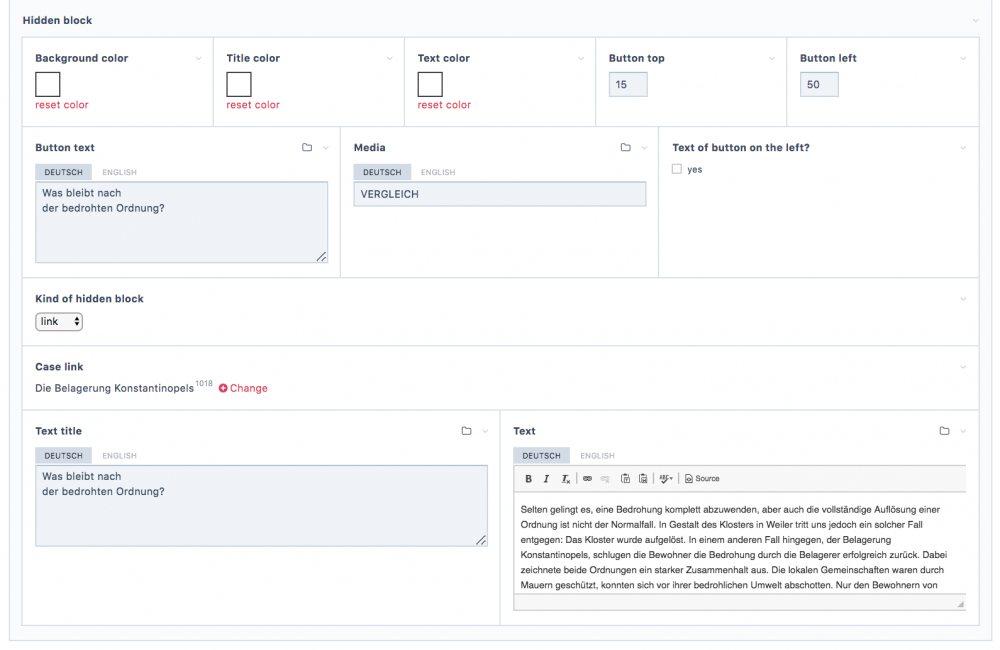Click the insert link icon in editor

click(x=587, y=479)
